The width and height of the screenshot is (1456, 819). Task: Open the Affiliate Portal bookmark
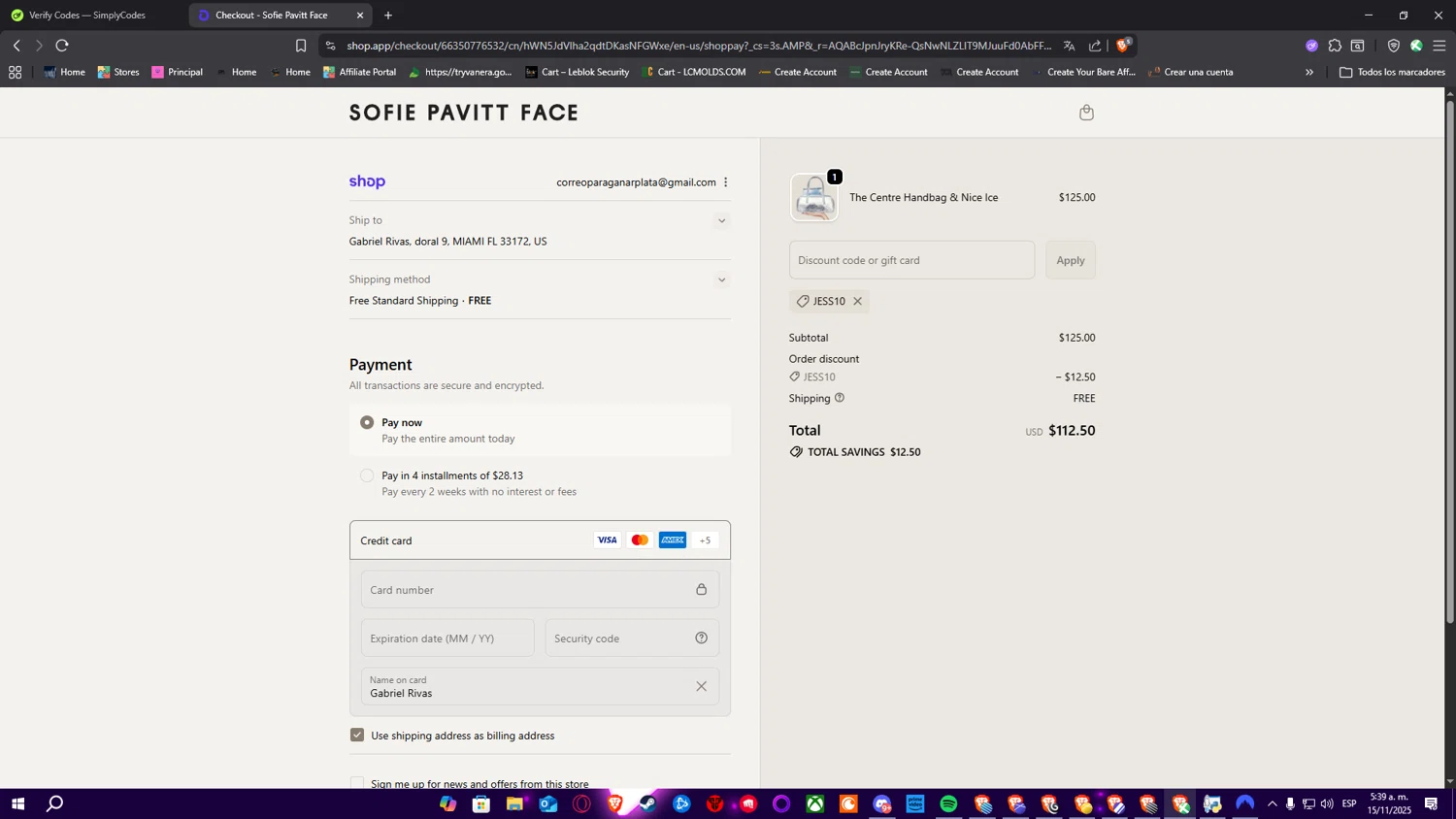pyautogui.click(x=359, y=72)
